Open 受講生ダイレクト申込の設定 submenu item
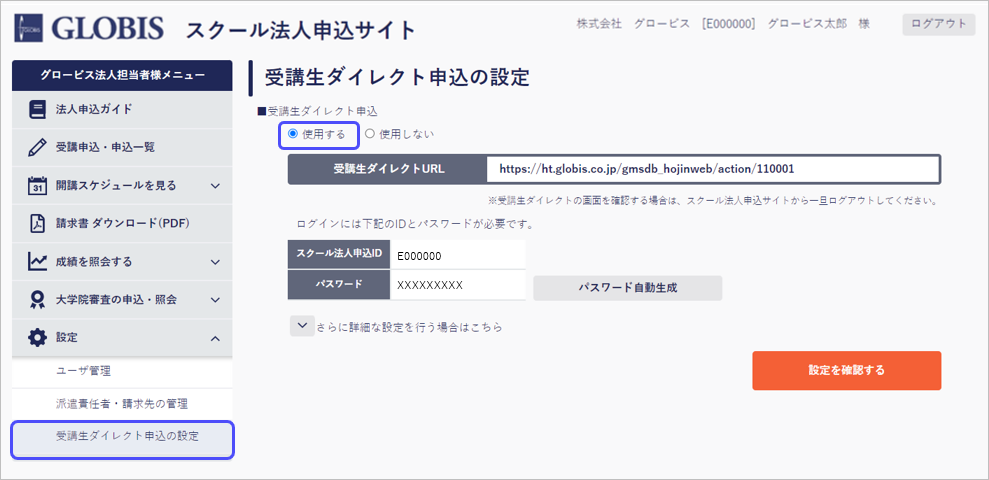The width and height of the screenshot is (989, 480). pyautogui.click(x=122, y=440)
